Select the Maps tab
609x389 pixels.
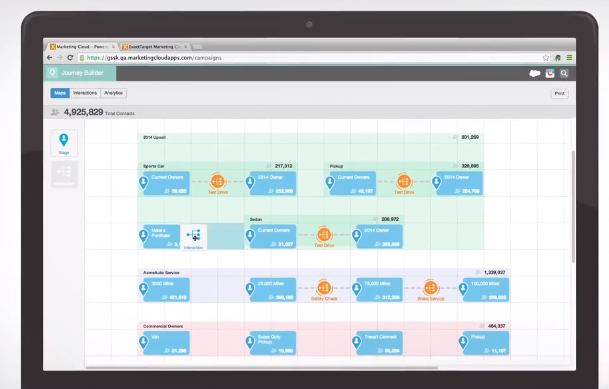pyautogui.click(x=60, y=93)
